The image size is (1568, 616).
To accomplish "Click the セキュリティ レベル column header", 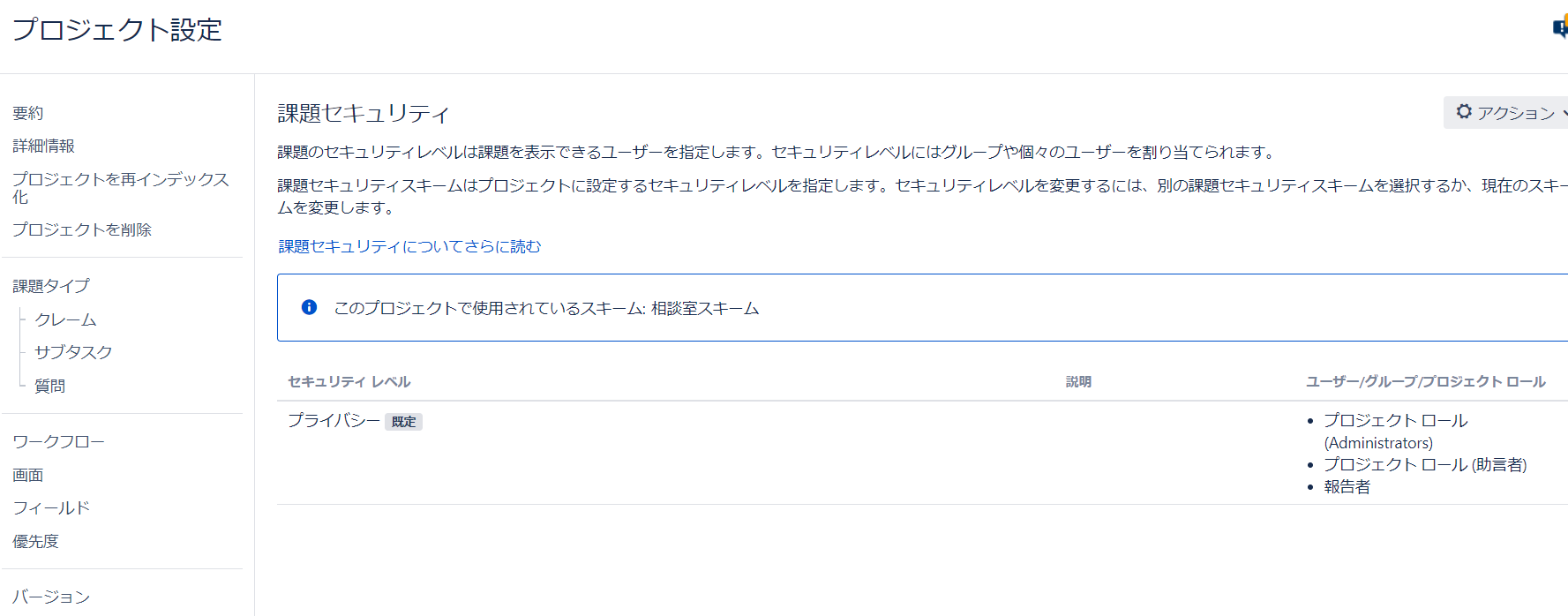I will pyautogui.click(x=349, y=381).
